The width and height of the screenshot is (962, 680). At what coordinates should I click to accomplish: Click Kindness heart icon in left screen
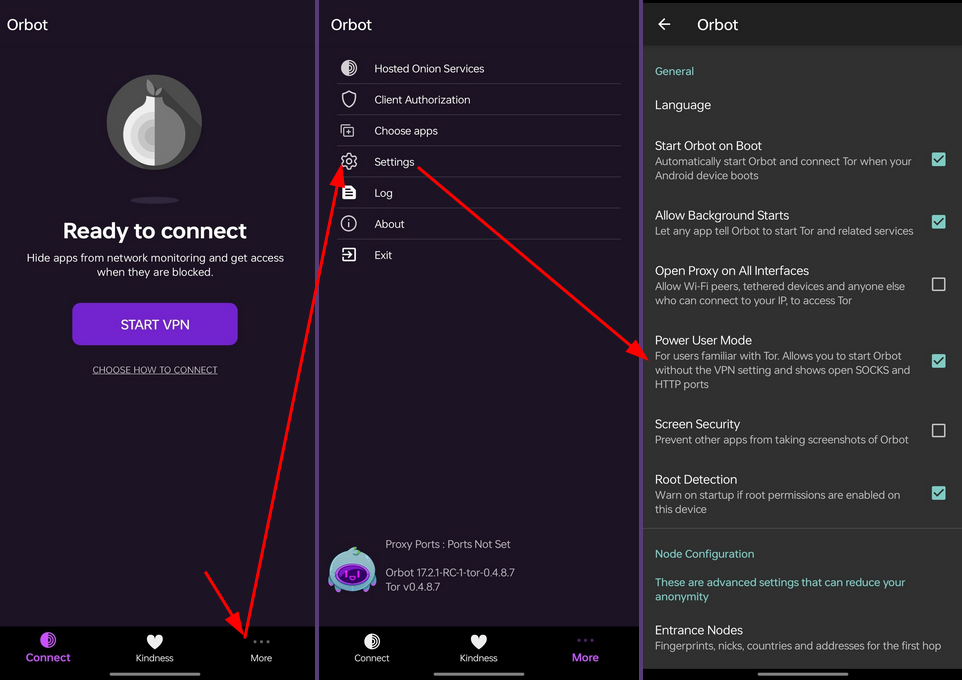pyautogui.click(x=155, y=641)
